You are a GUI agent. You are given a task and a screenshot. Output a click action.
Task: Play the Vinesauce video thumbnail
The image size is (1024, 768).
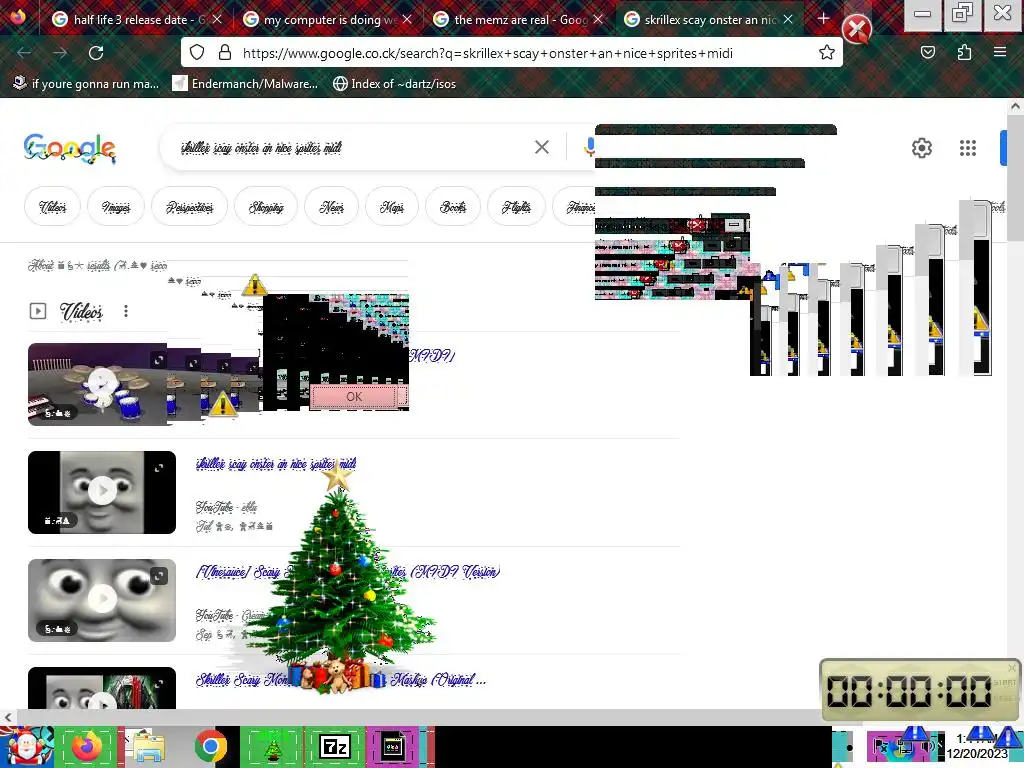[102, 600]
